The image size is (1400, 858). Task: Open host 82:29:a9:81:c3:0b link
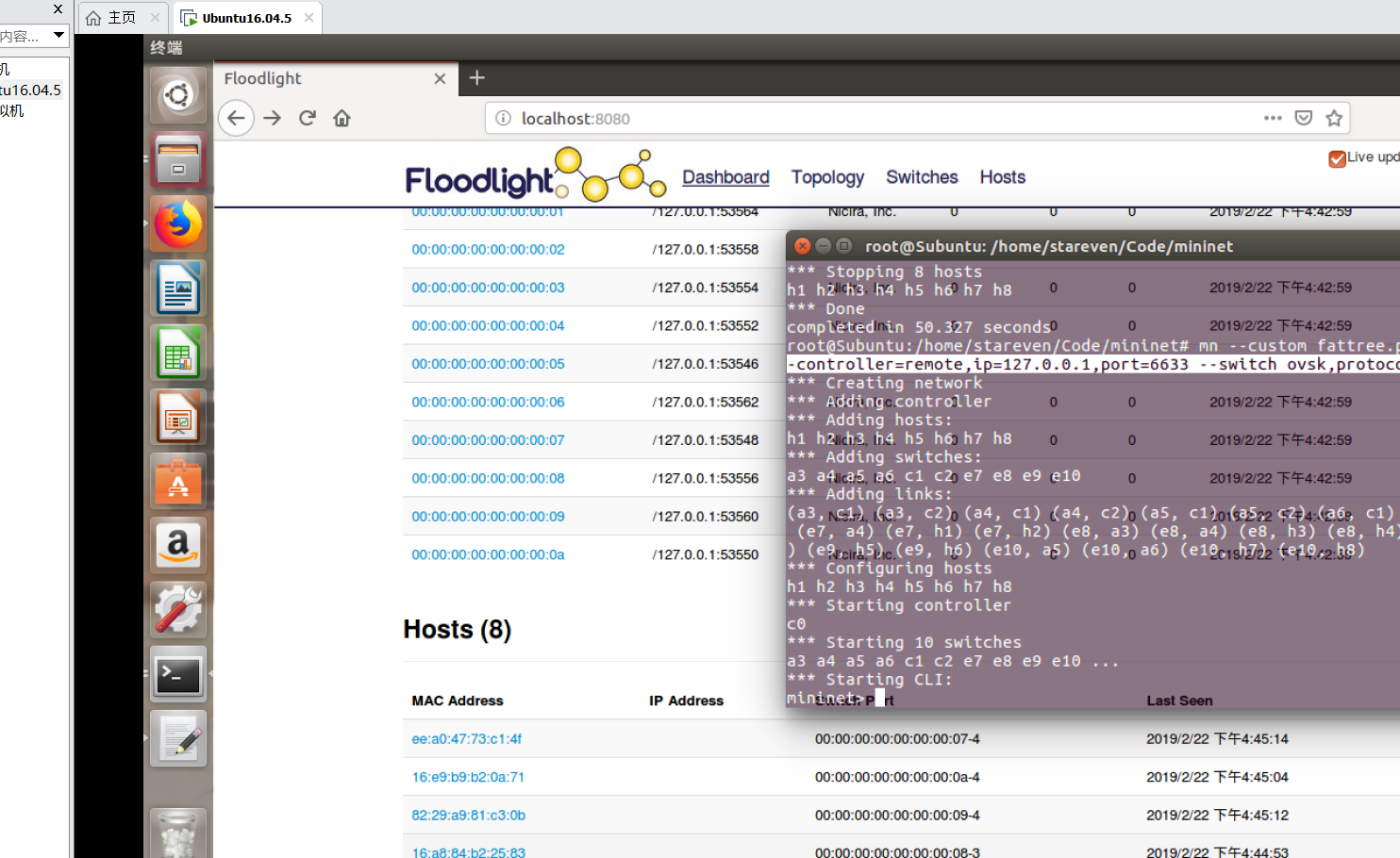point(469,816)
